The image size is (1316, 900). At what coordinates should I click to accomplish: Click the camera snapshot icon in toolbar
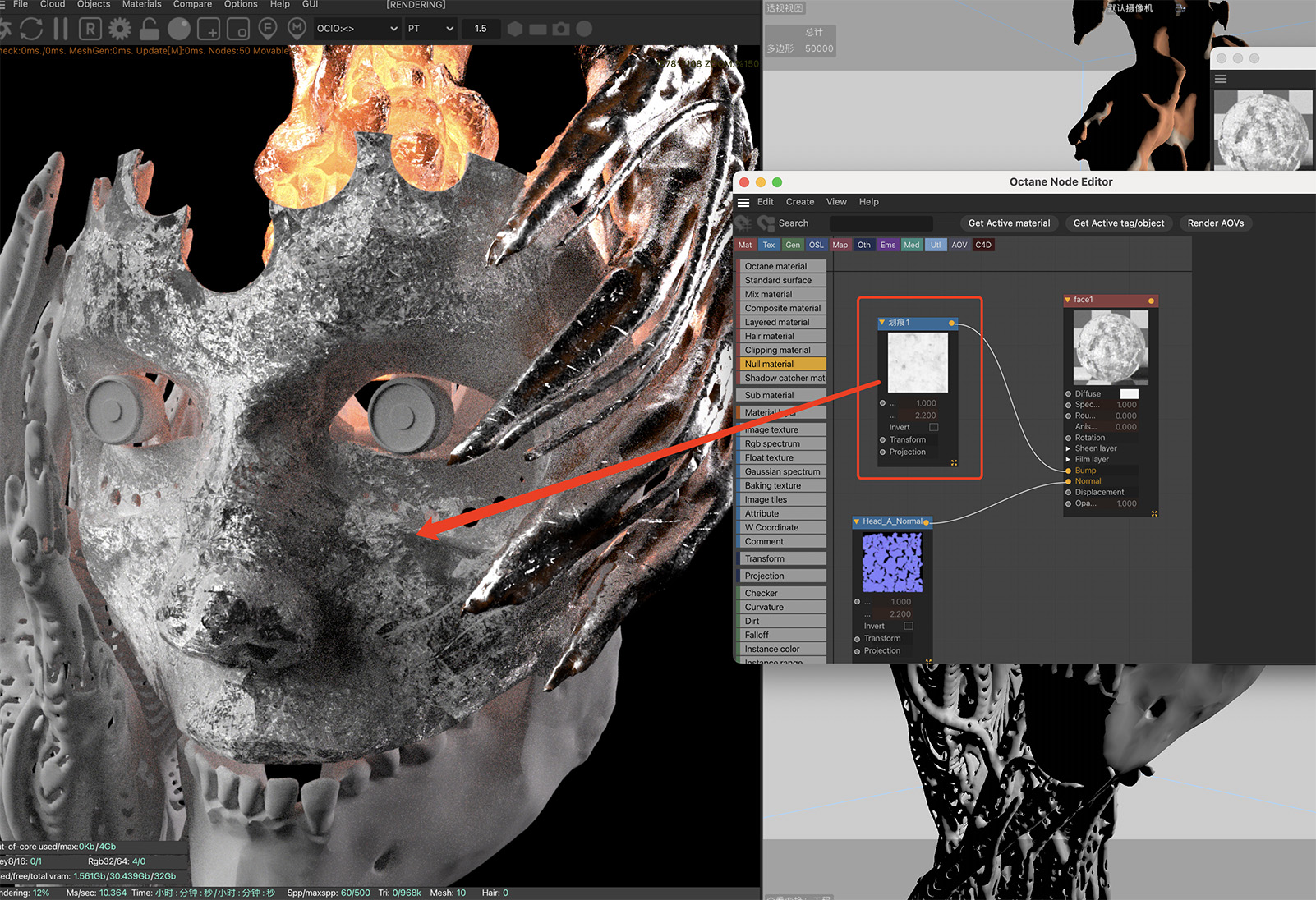tap(561, 29)
